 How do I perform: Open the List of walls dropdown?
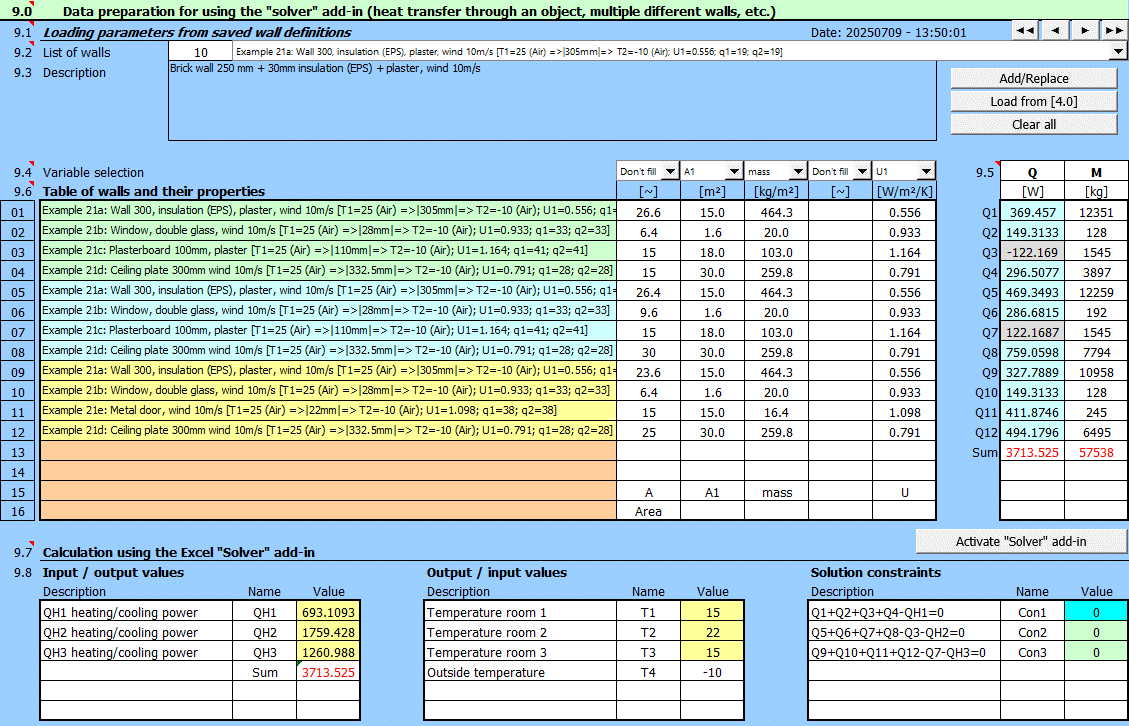coord(1118,51)
